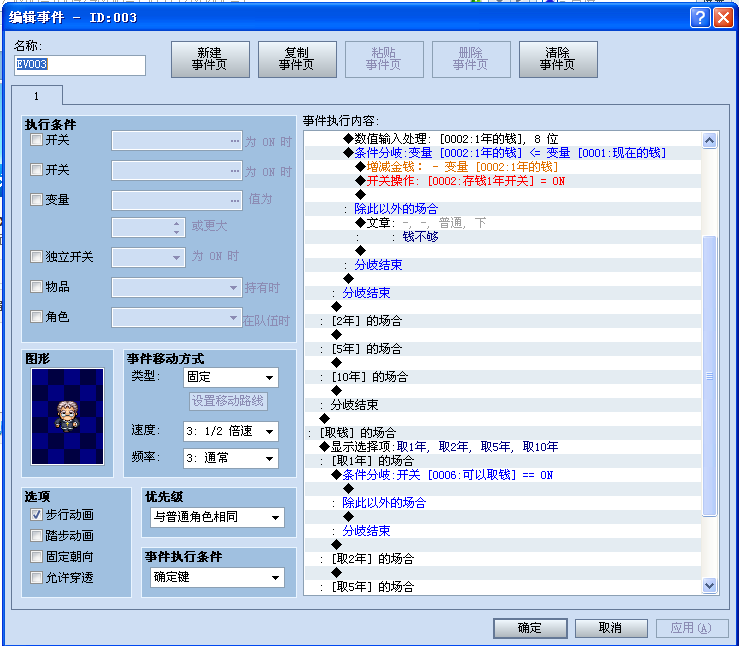Select the 开关操作 存钱1年开关 line
The image size is (739, 646).
click(502, 181)
